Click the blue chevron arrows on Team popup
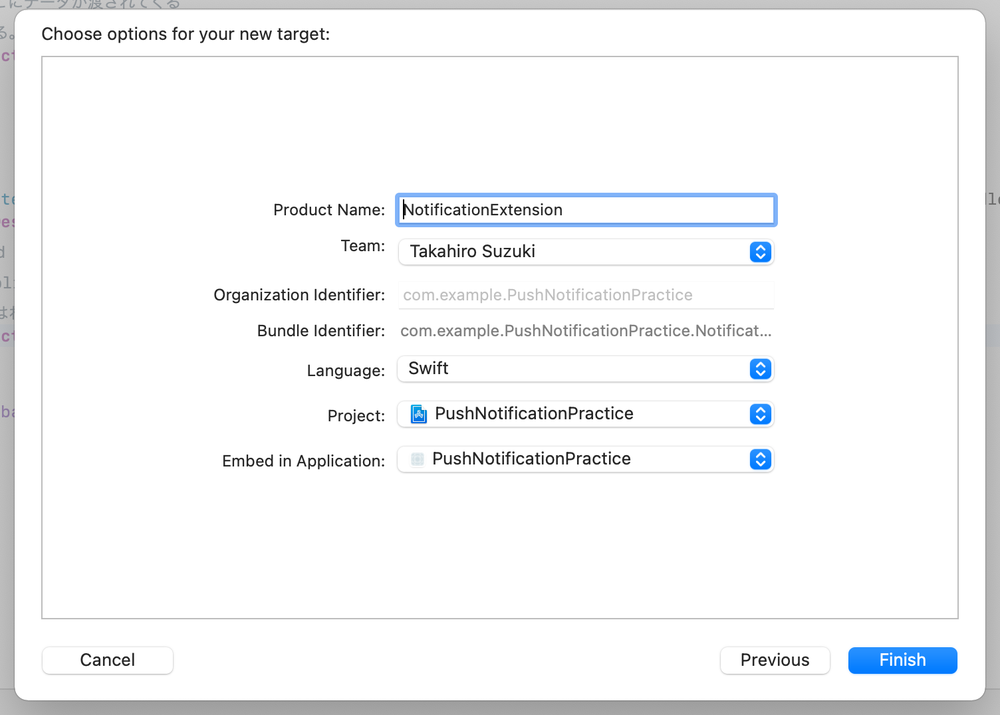1000x715 pixels. 760,252
